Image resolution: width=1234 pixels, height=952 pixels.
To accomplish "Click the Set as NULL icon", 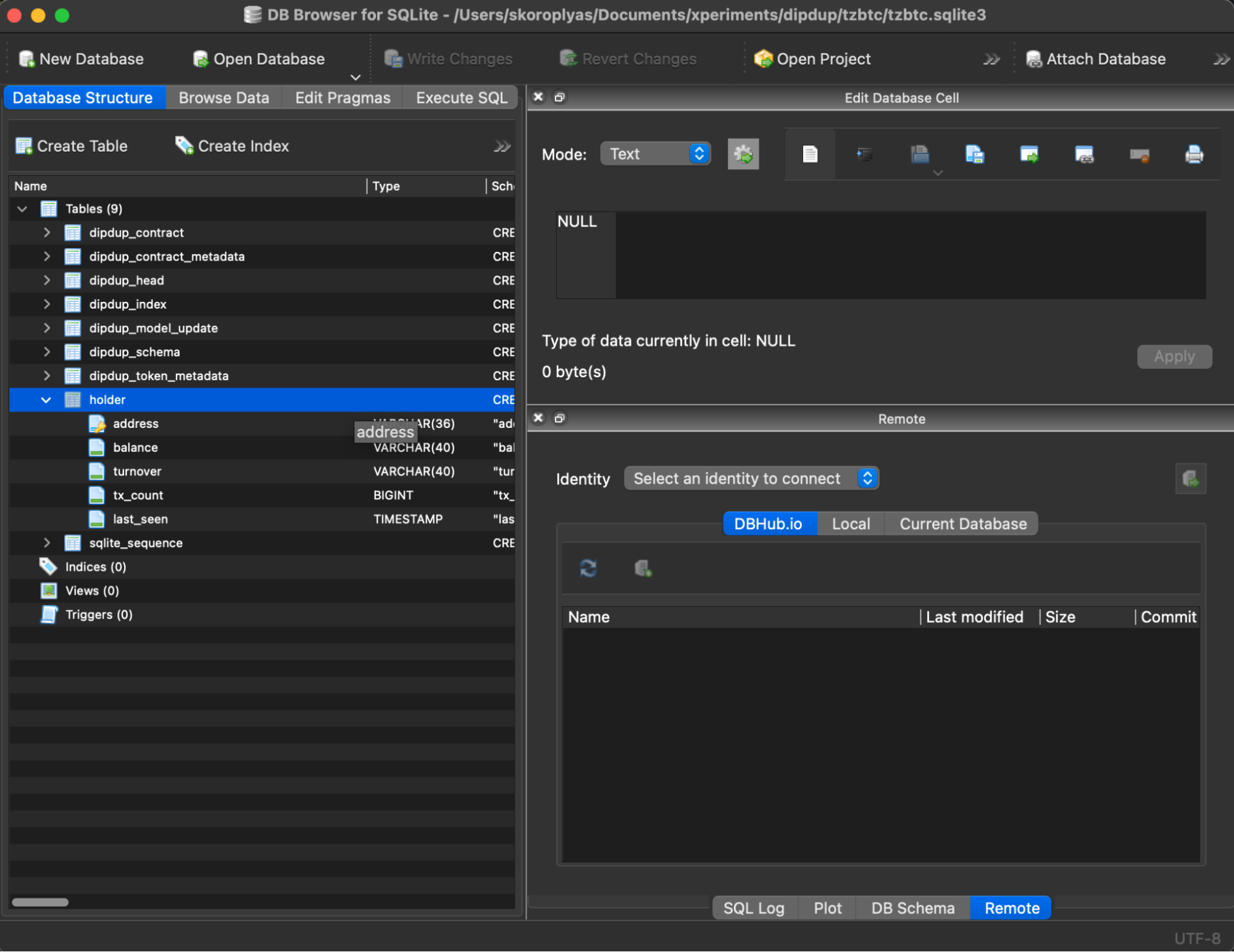I will (1139, 154).
